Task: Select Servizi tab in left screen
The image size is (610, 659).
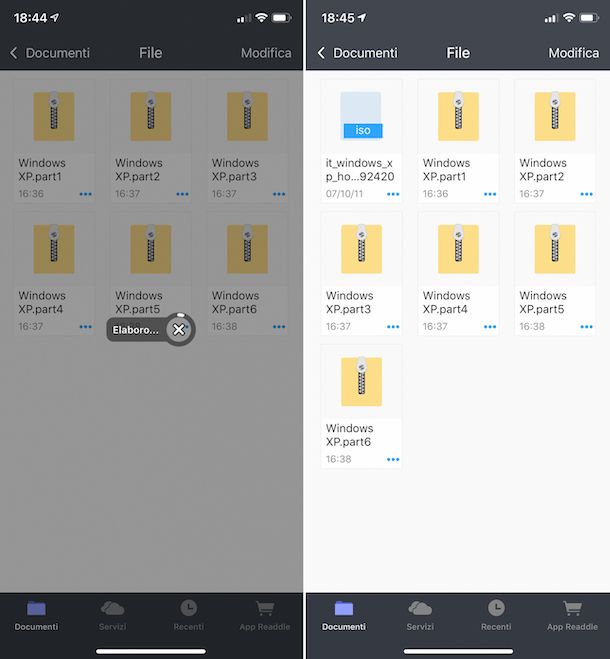Action: (x=112, y=616)
